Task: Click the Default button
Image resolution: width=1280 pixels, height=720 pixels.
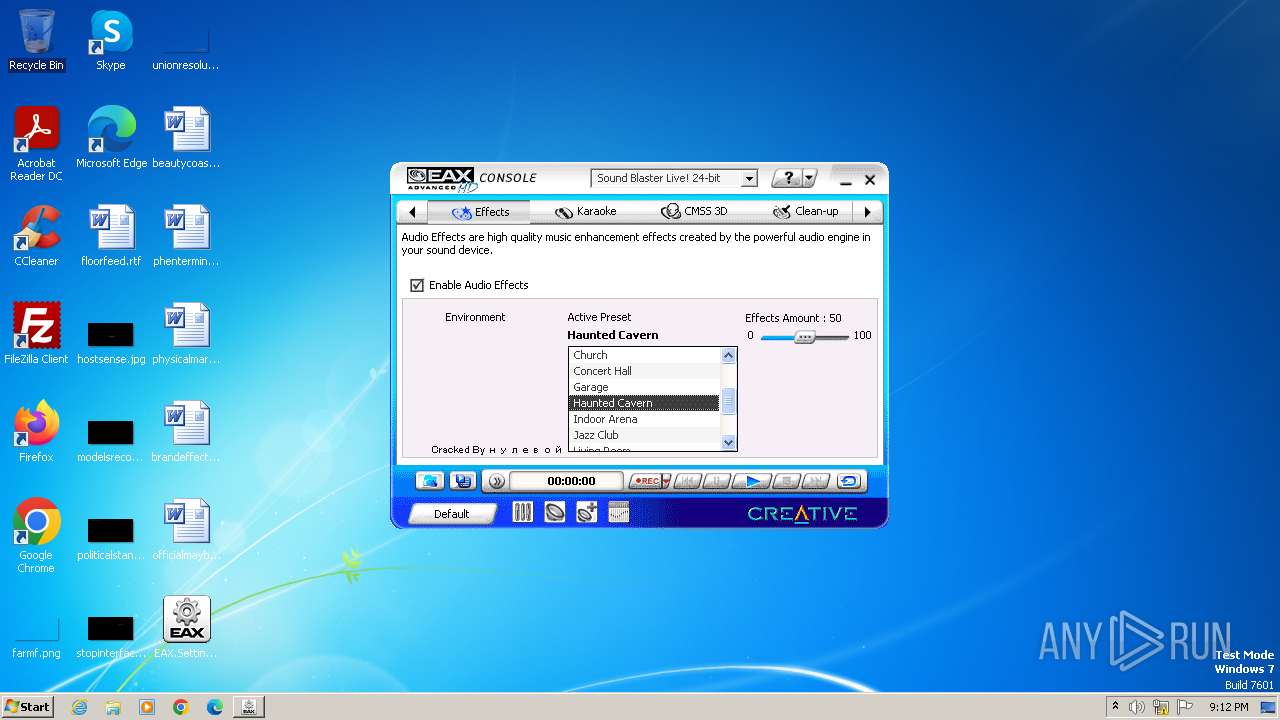Action: point(452,514)
